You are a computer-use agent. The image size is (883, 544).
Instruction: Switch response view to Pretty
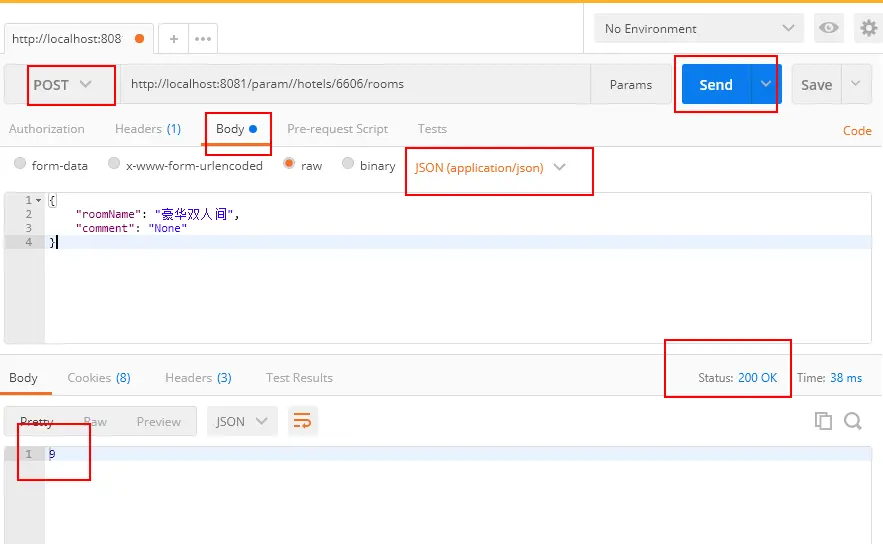(x=37, y=421)
